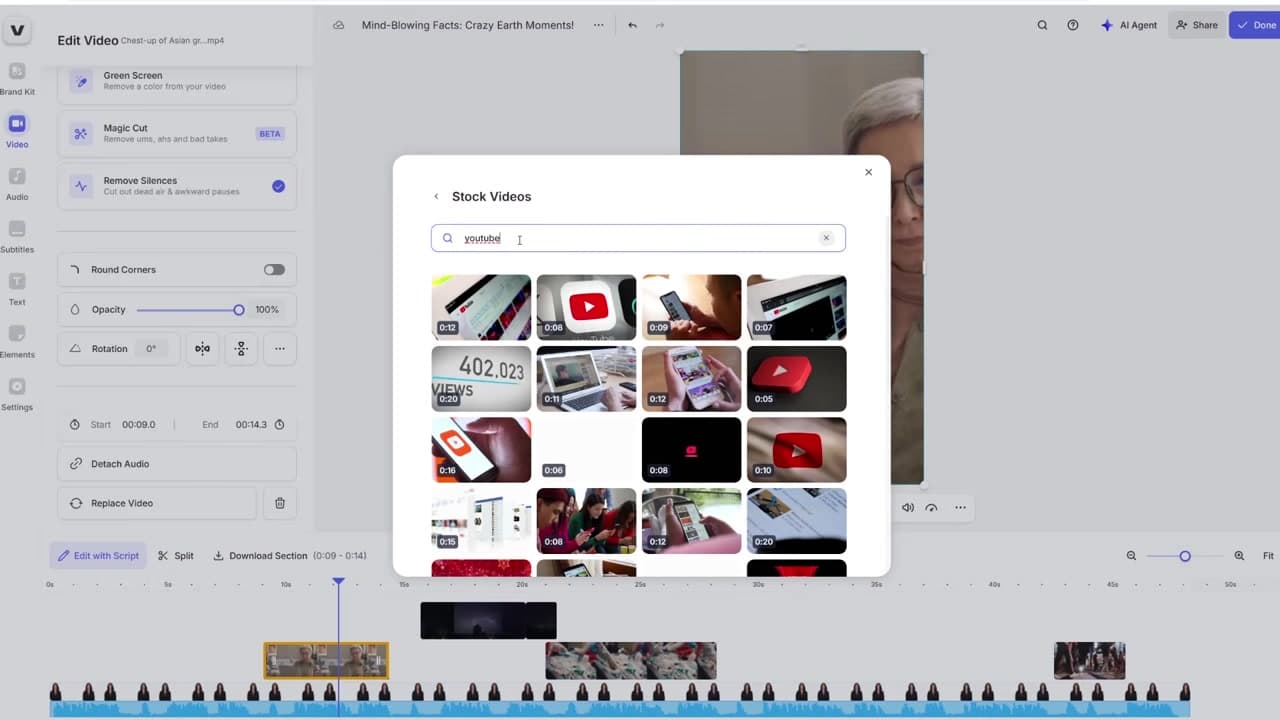Click the cloud save status icon
Screen dimensions: 1280x720
(x=339, y=25)
